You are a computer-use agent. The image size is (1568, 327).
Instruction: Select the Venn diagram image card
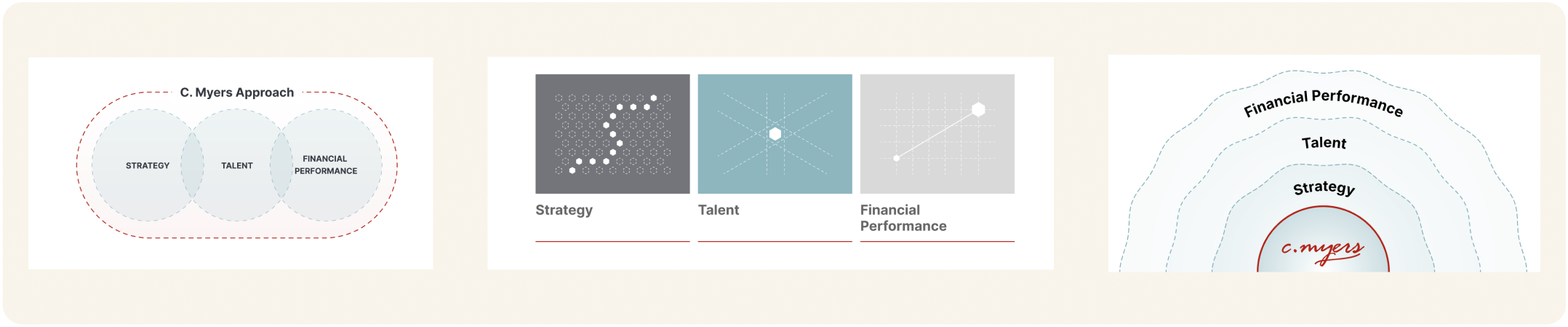(231, 163)
